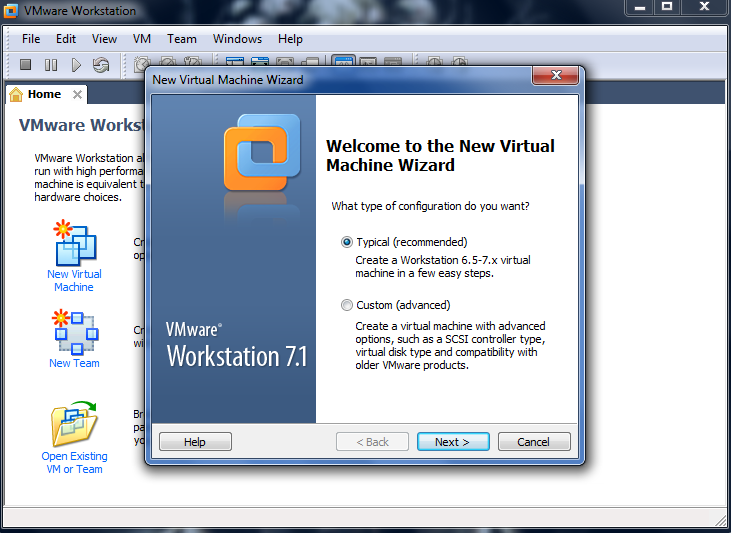Click the 'New Virtual Machine Wizard' title bar text
Viewport: 731px width, 533px height.
[228, 80]
